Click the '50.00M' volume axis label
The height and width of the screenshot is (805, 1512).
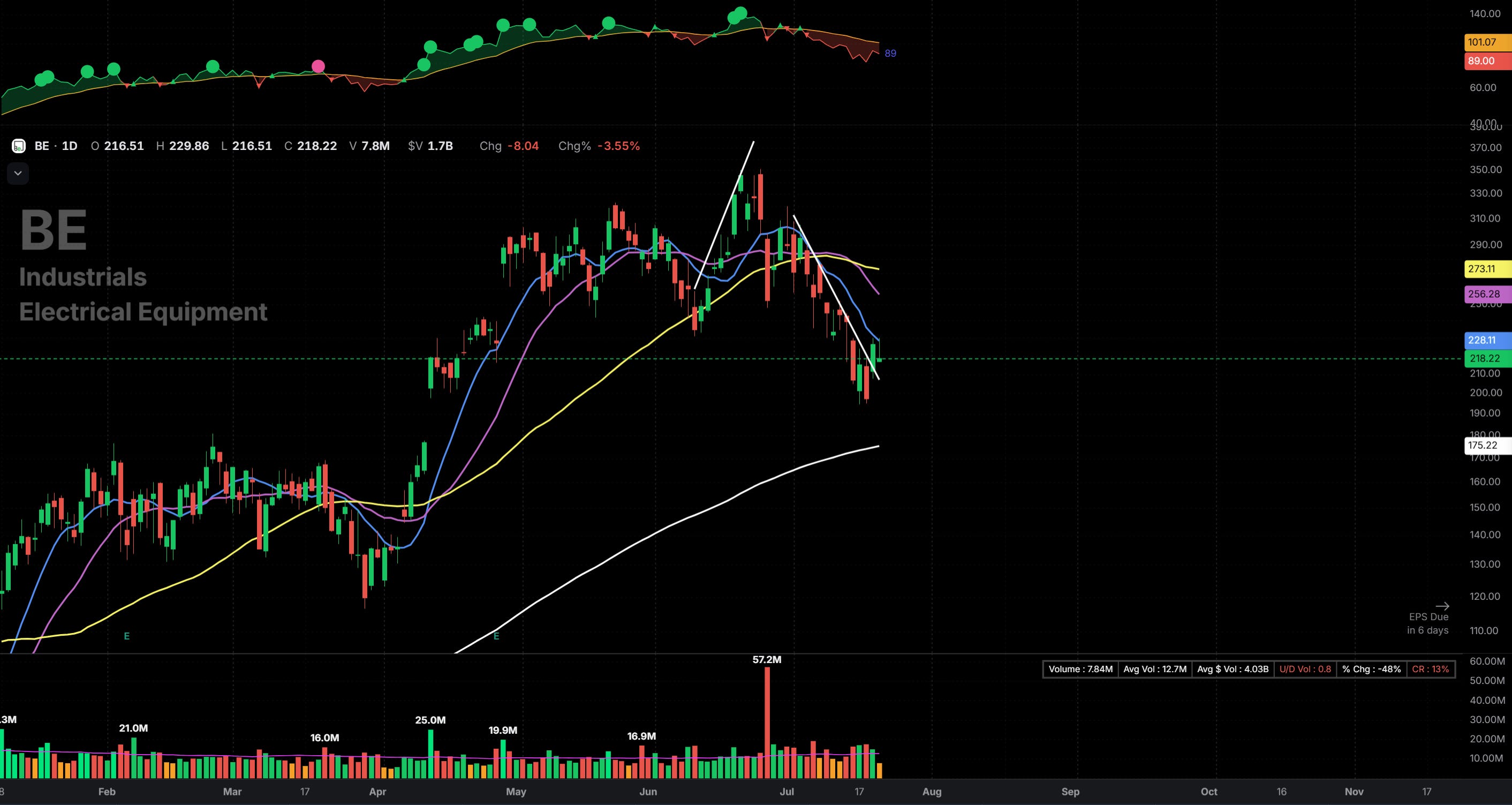[x=1487, y=681]
